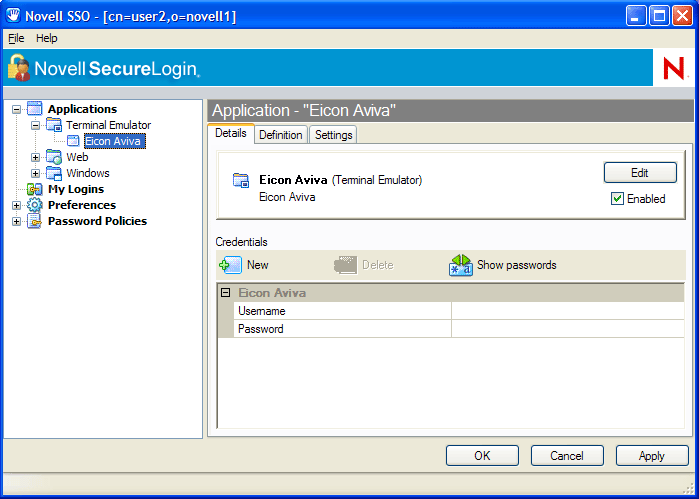Screen dimensions: 699x499
Task: Click the Web folder icon
Action: pyautogui.click(x=54, y=157)
